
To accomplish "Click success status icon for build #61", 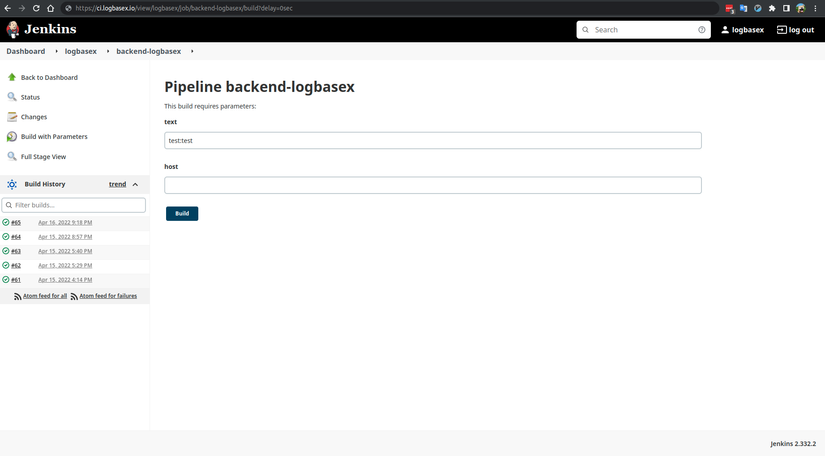I will coord(6,279).
